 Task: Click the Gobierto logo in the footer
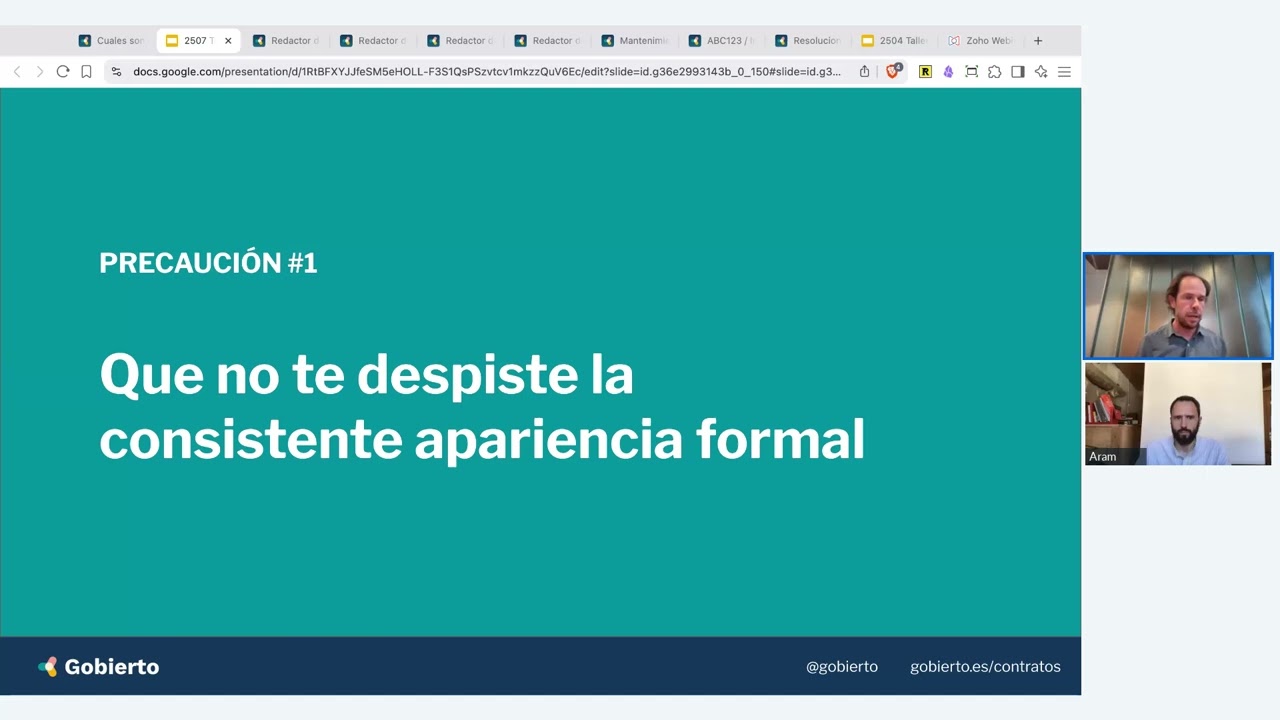99,667
